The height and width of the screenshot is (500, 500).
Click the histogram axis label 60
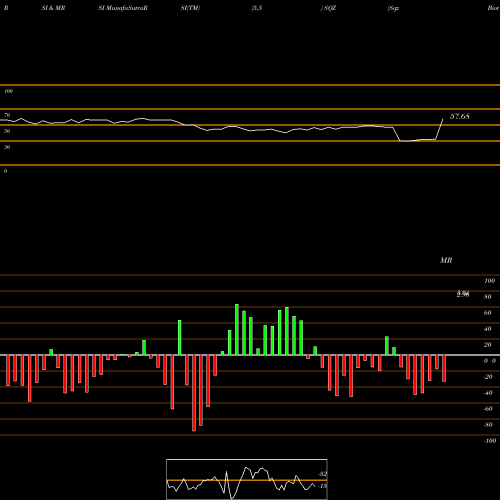(x=487, y=313)
